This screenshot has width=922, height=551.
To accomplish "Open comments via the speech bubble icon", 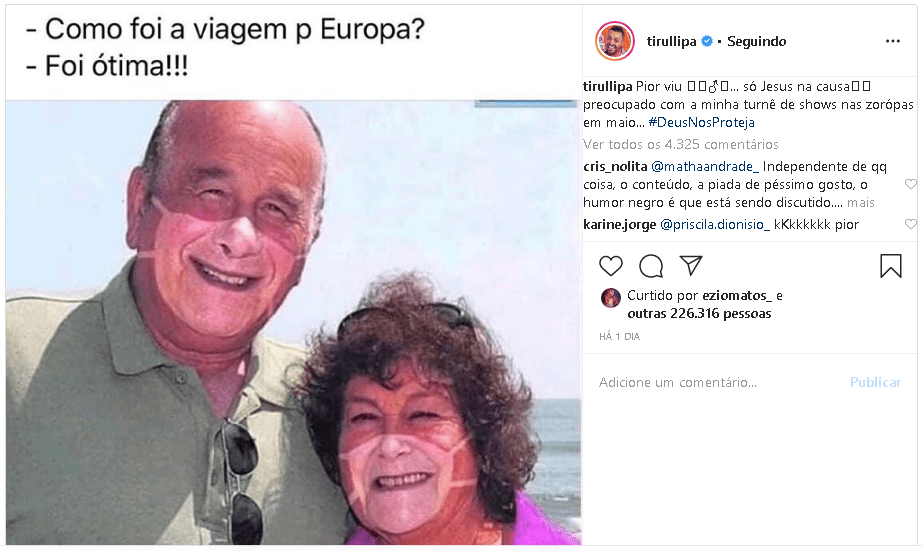I will point(651,266).
